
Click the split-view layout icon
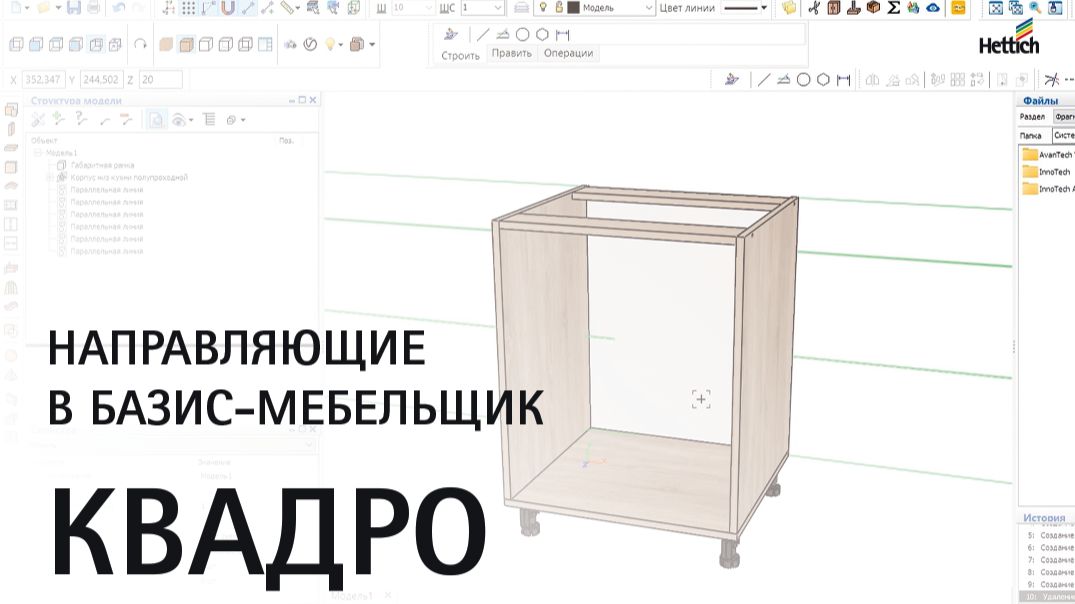coord(265,45)
